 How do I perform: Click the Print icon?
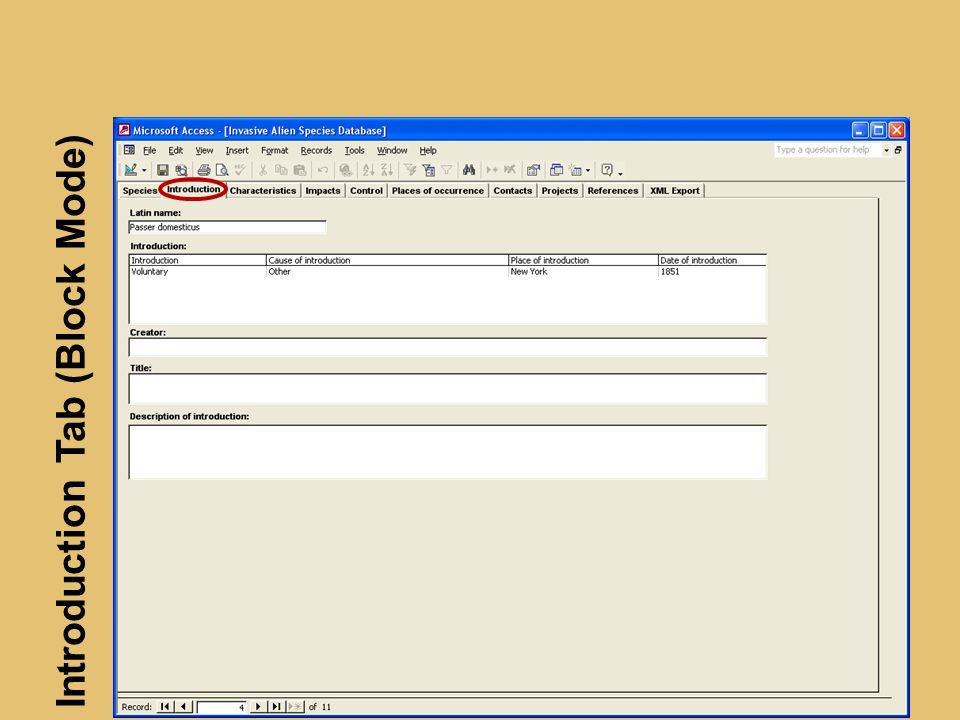204,170
